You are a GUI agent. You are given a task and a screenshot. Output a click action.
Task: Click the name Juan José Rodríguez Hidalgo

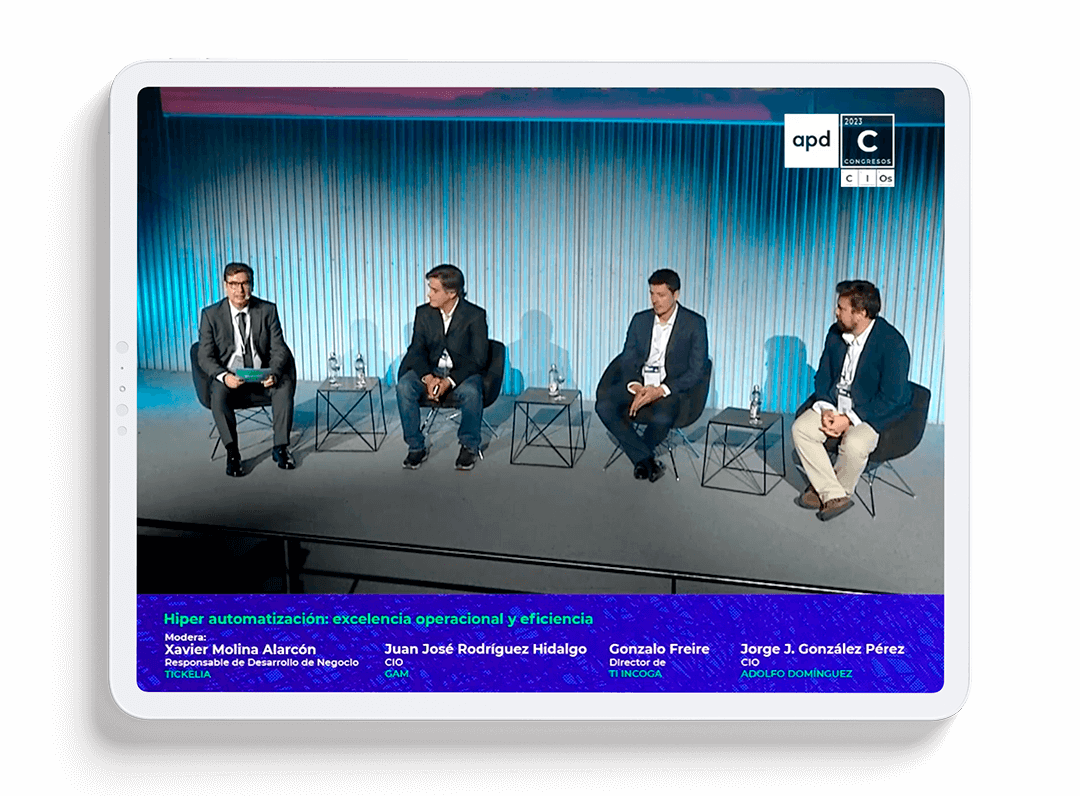pos(486,649)
